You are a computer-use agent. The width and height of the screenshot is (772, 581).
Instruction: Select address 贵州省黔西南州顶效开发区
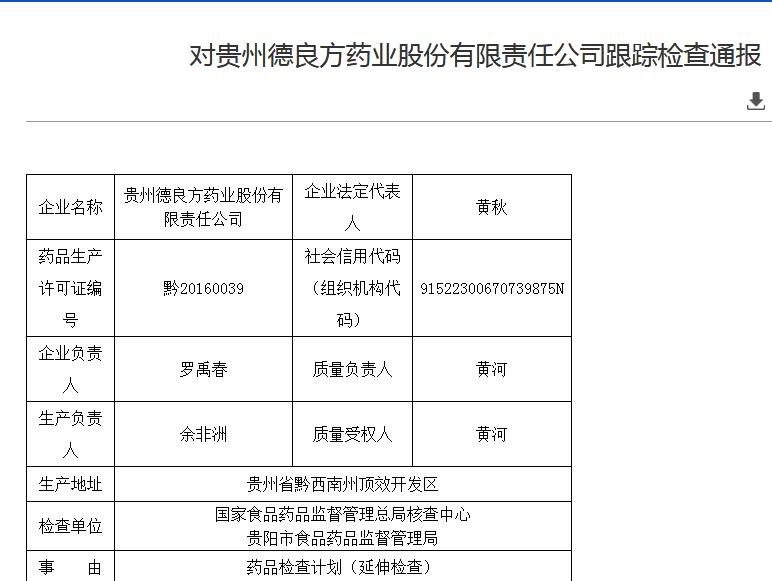343,484
